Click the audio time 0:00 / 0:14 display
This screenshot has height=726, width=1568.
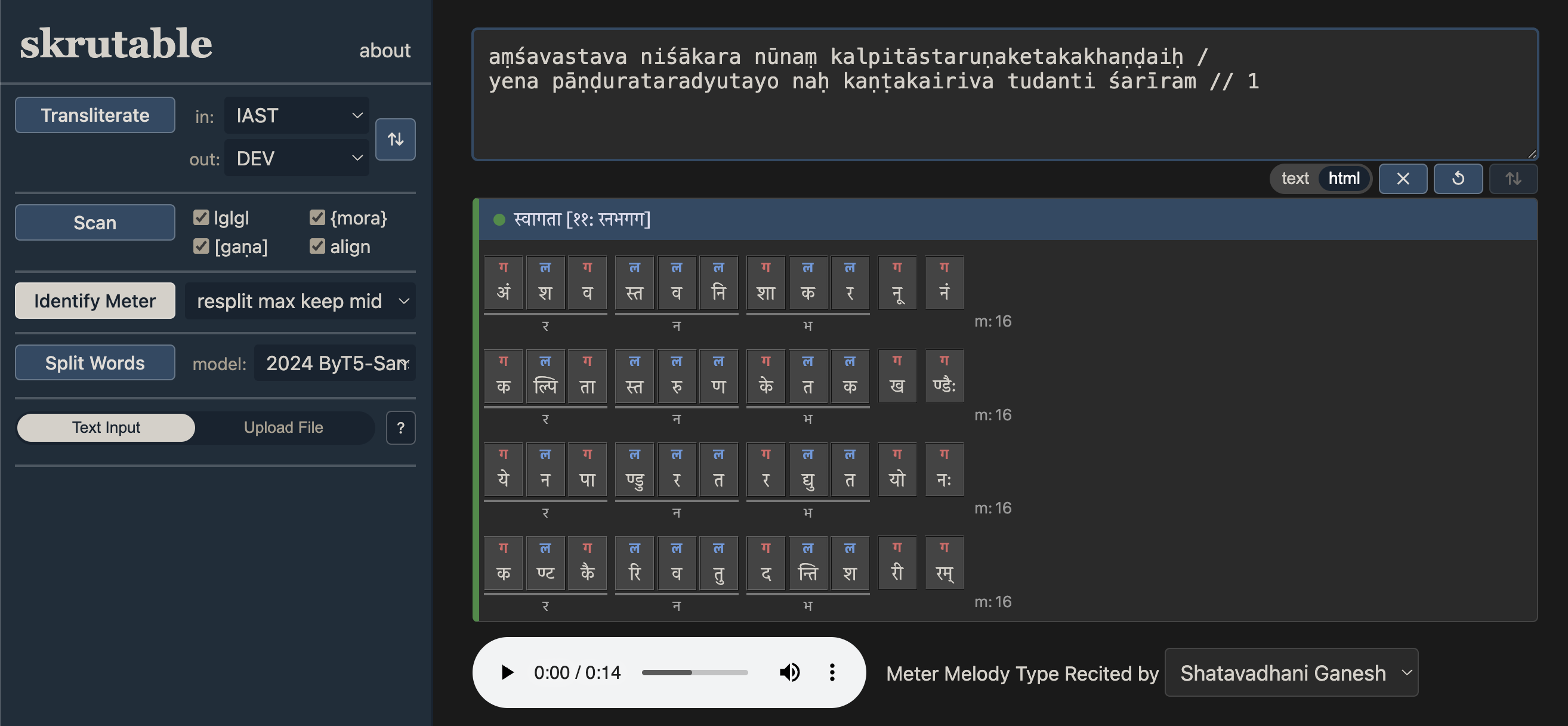coord(577,672)
